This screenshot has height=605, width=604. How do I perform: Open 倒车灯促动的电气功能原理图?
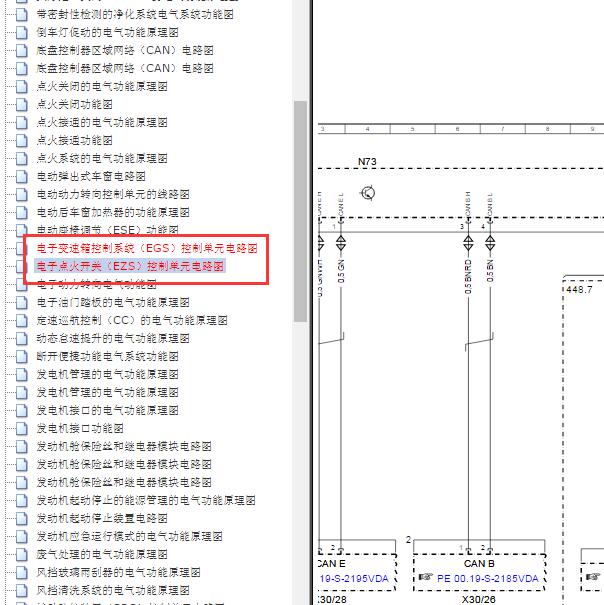click(x=107, y=32)
